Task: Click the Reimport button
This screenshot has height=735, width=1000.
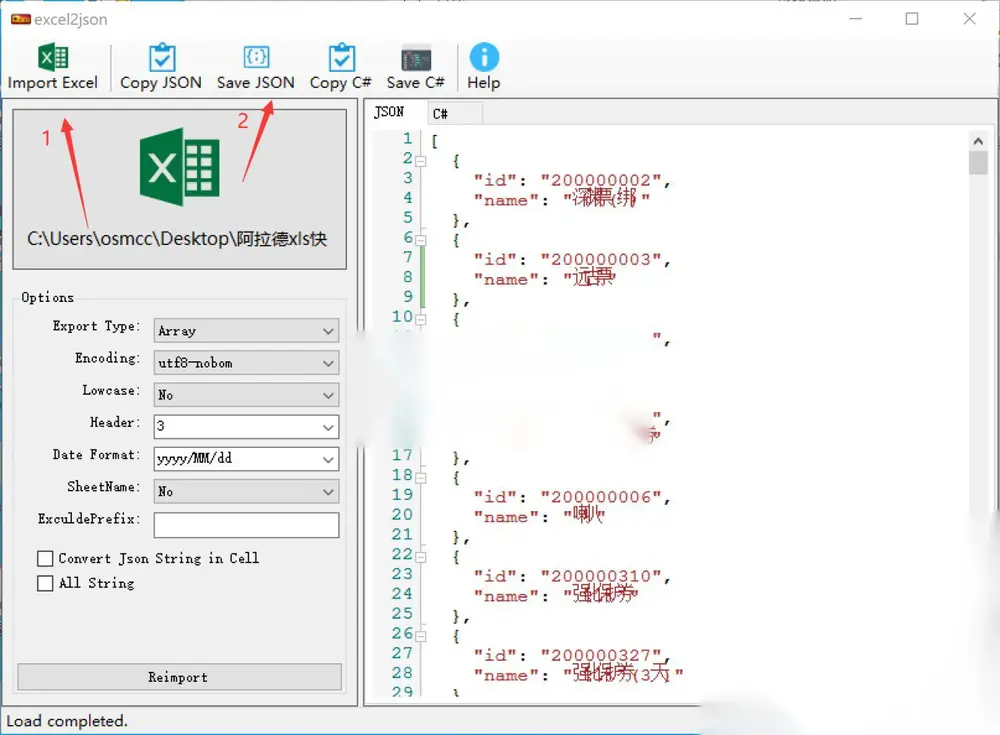Action: click(179, 677)
